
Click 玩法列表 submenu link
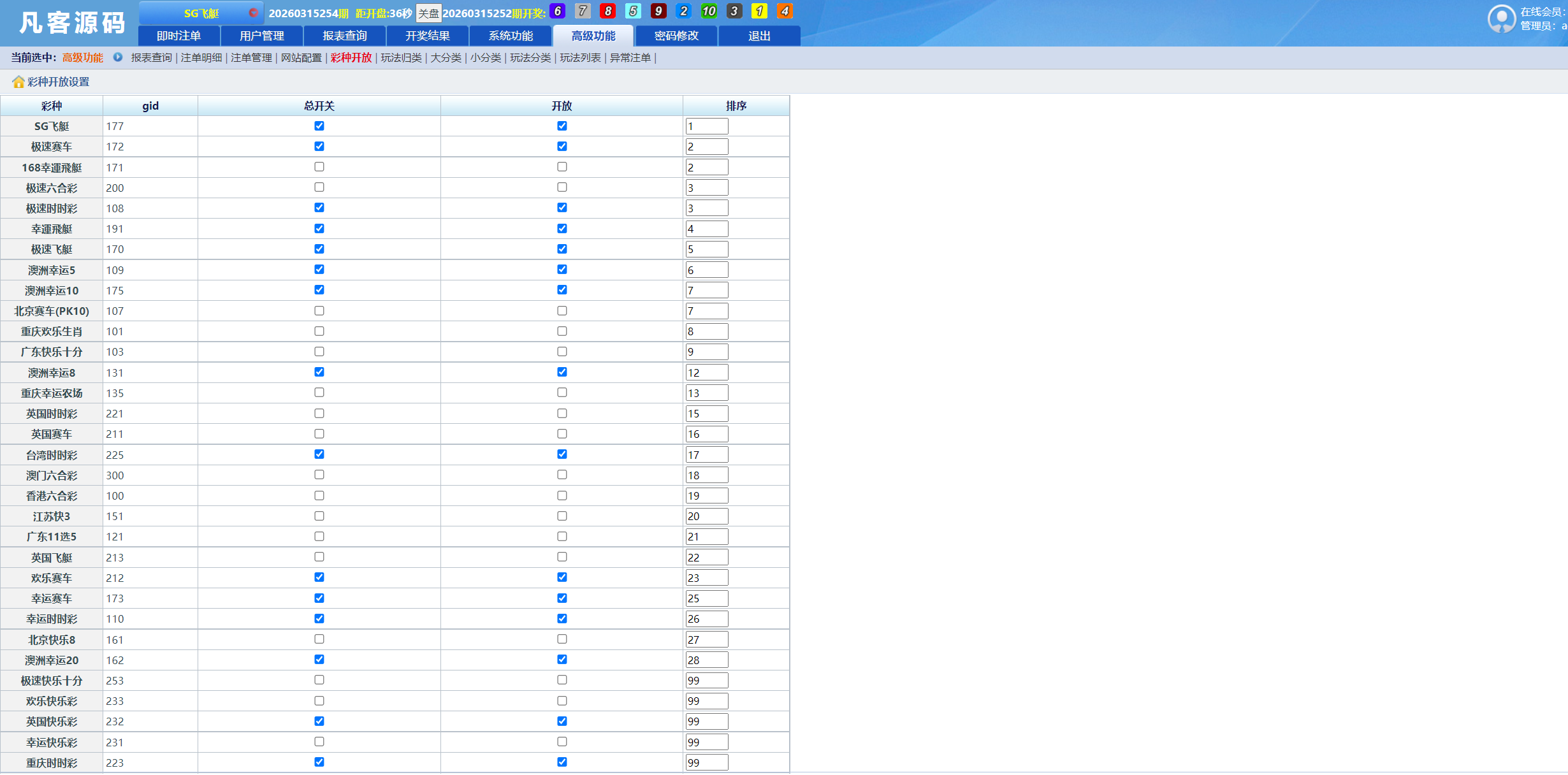[580, 57]
